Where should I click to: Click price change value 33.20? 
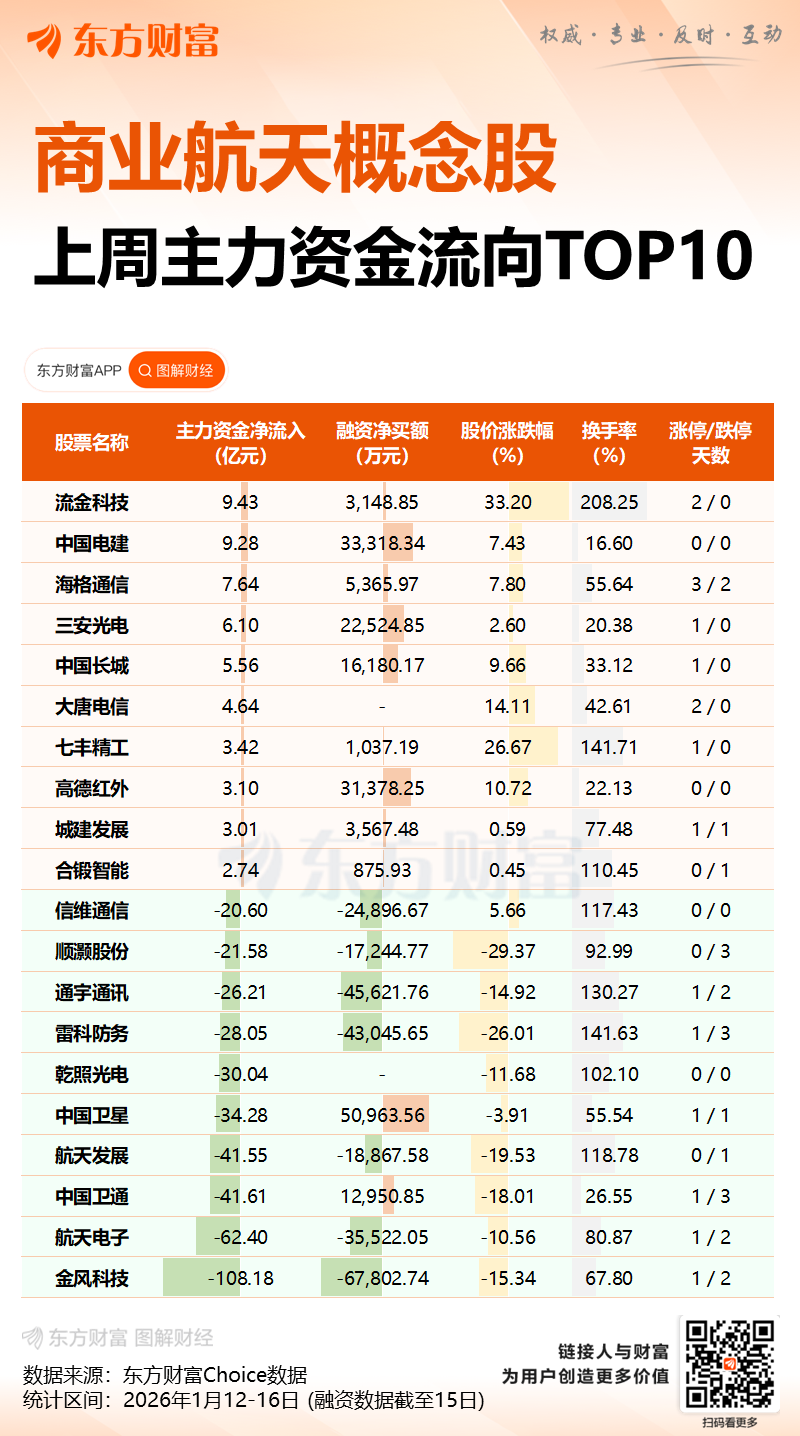tap(508, 502)
